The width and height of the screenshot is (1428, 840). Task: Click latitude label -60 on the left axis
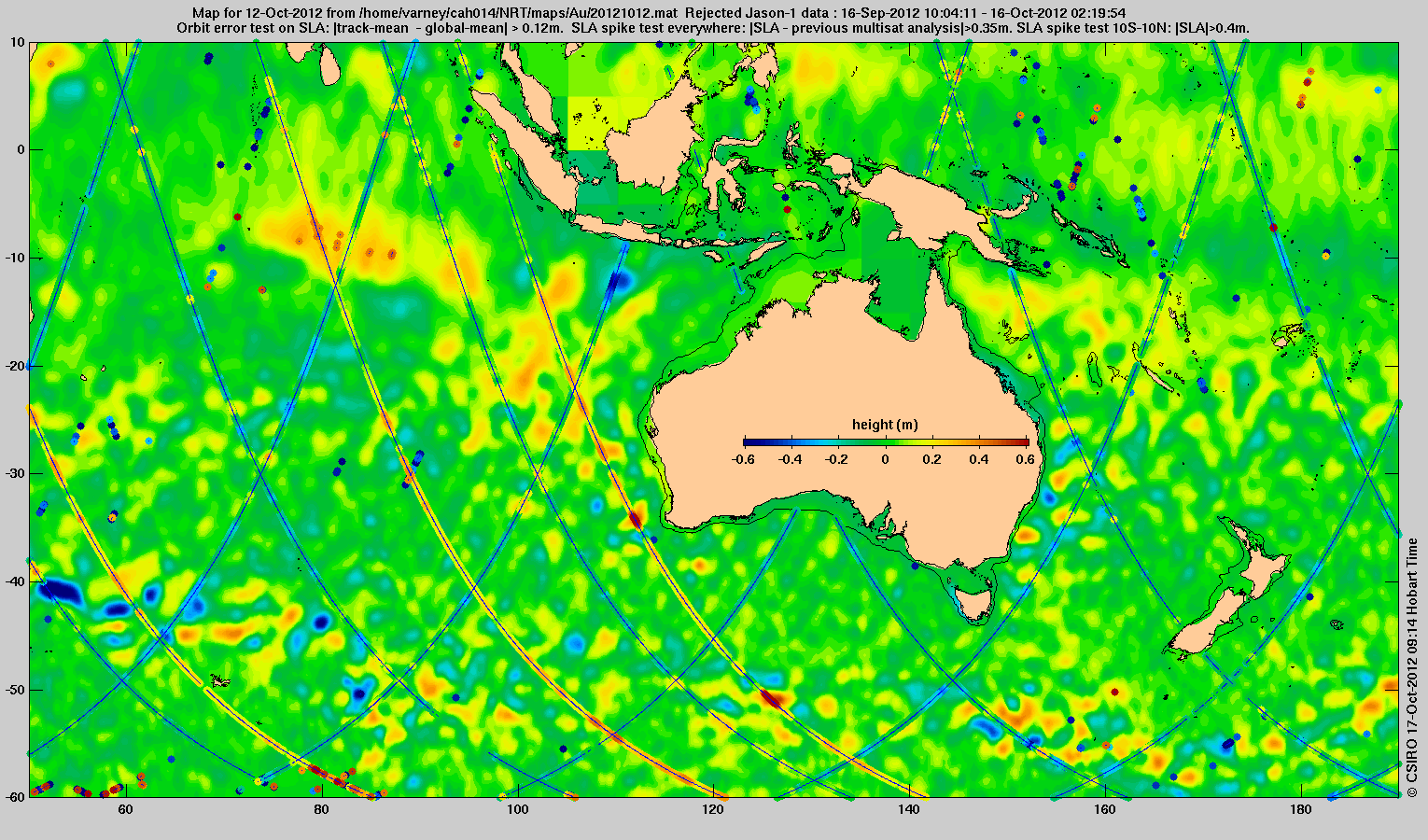pyautogui.click(x=15, y=797)
